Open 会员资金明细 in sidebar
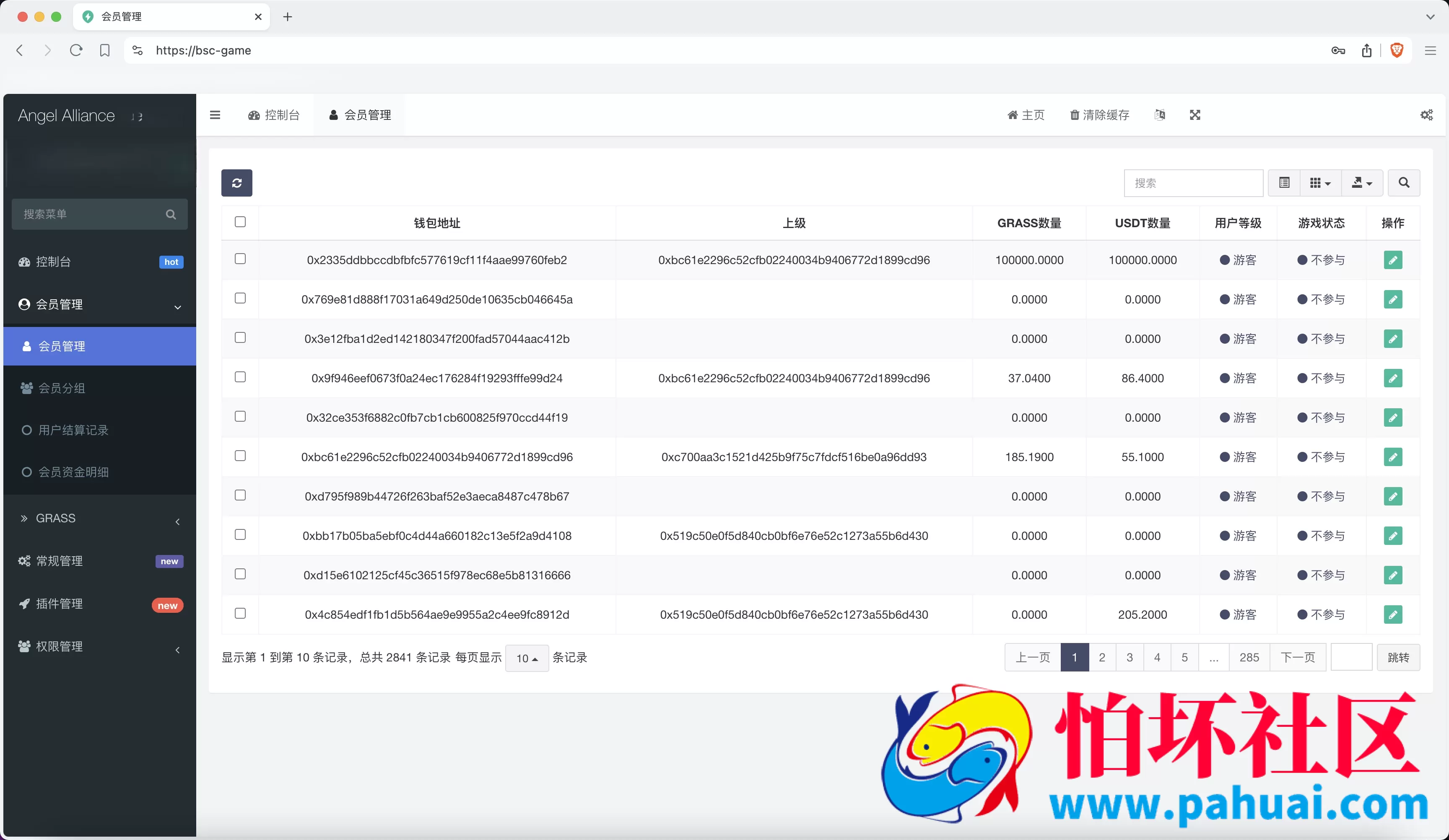This screenshot has width=1449, height=840. pyautogui.click(x=99, y=472)
